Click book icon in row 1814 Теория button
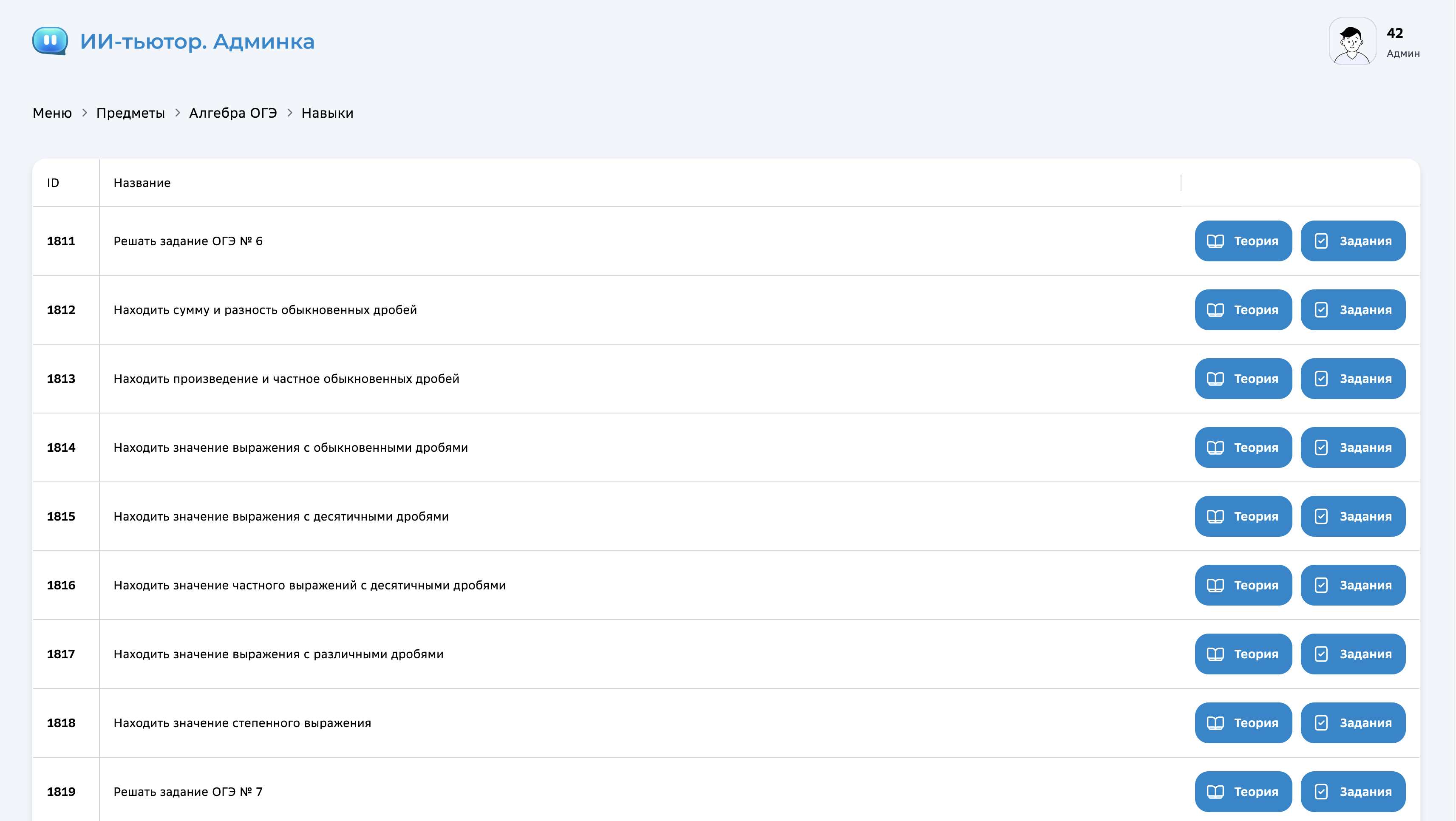 [x=1215, y=447]
